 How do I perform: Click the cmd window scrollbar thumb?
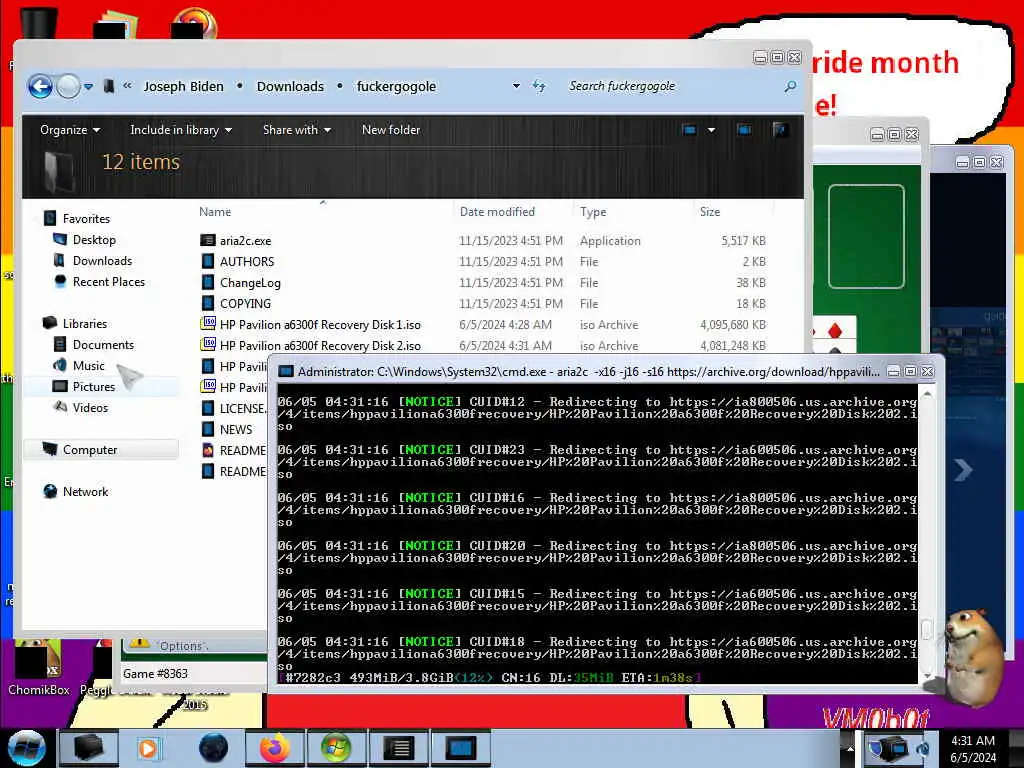pyautogui.click(x=926, y=629)
